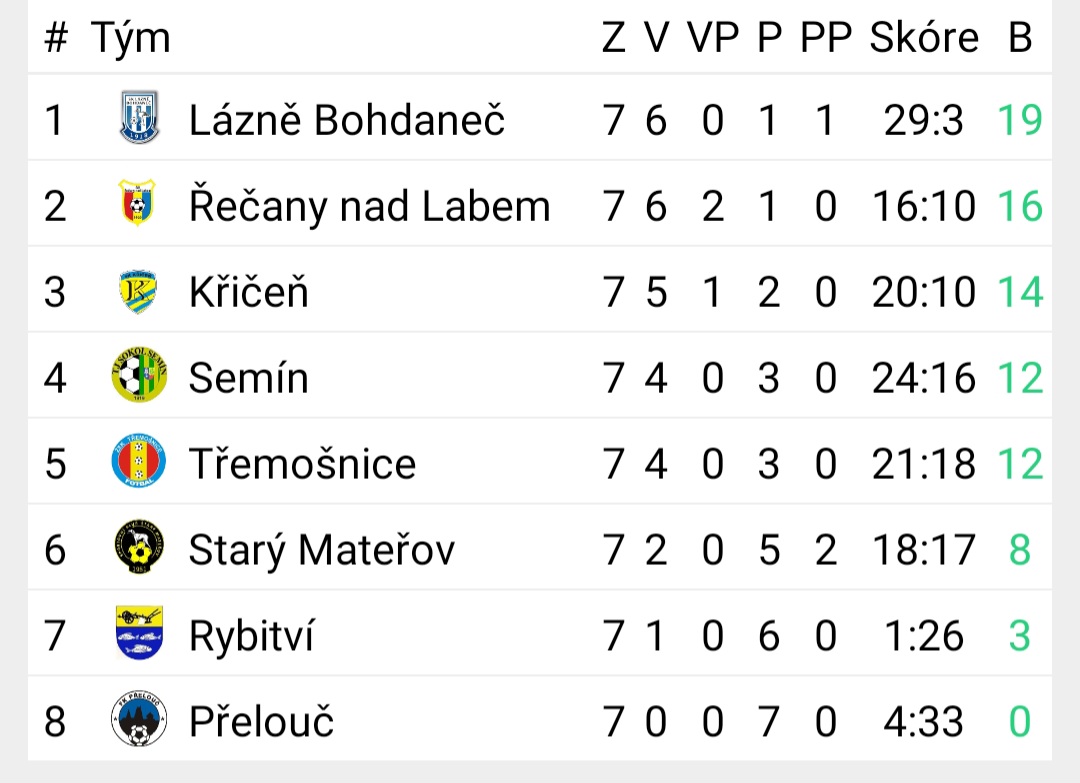Open the Lázně Bohdaneč team name

click(347, 120)
